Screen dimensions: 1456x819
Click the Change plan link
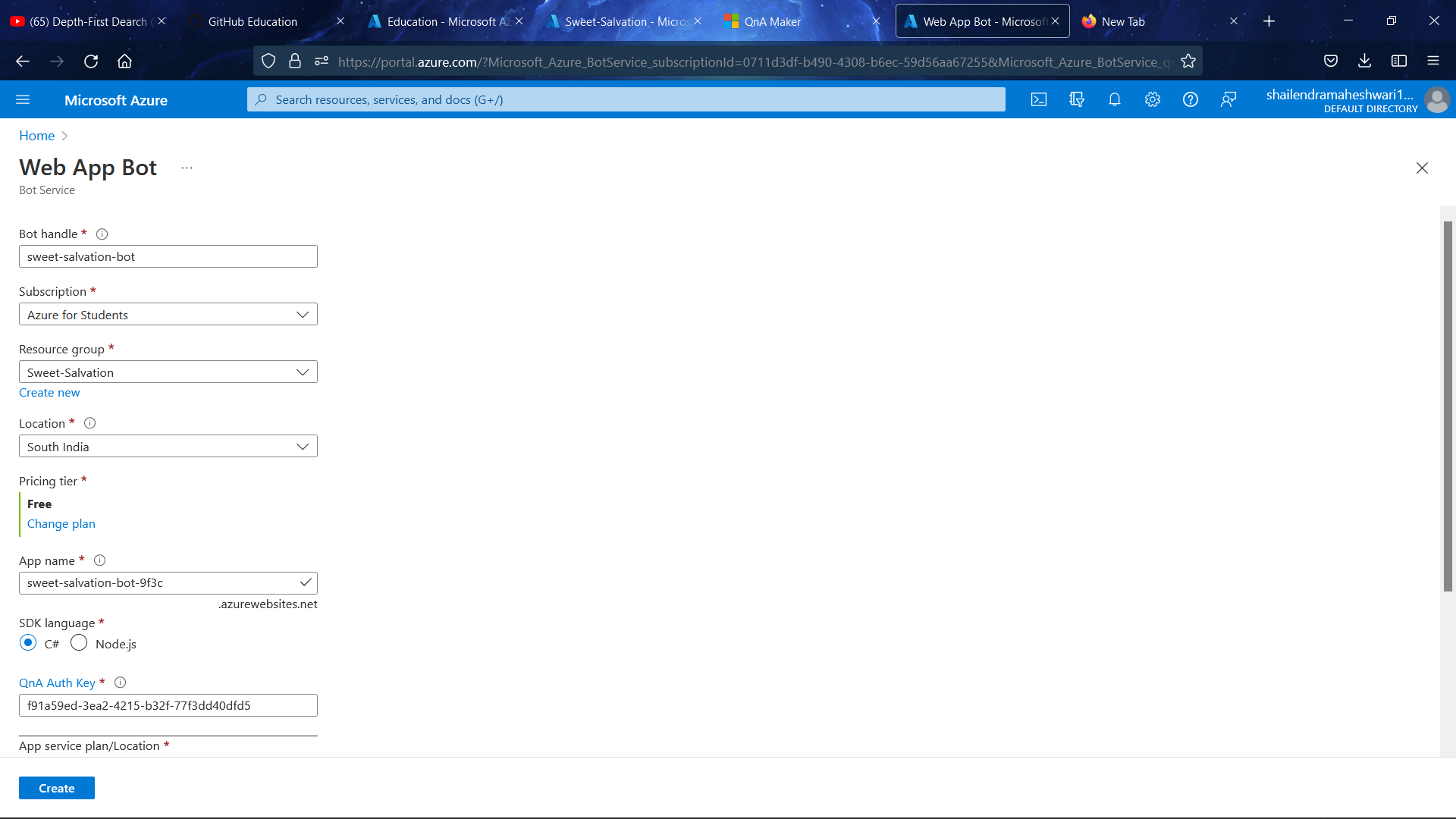pos(61,524)
